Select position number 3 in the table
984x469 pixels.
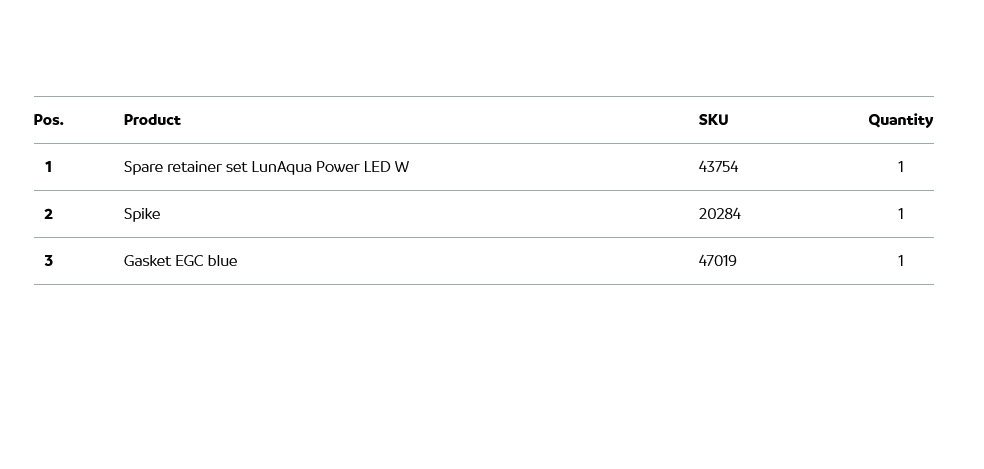coord(48,261)
